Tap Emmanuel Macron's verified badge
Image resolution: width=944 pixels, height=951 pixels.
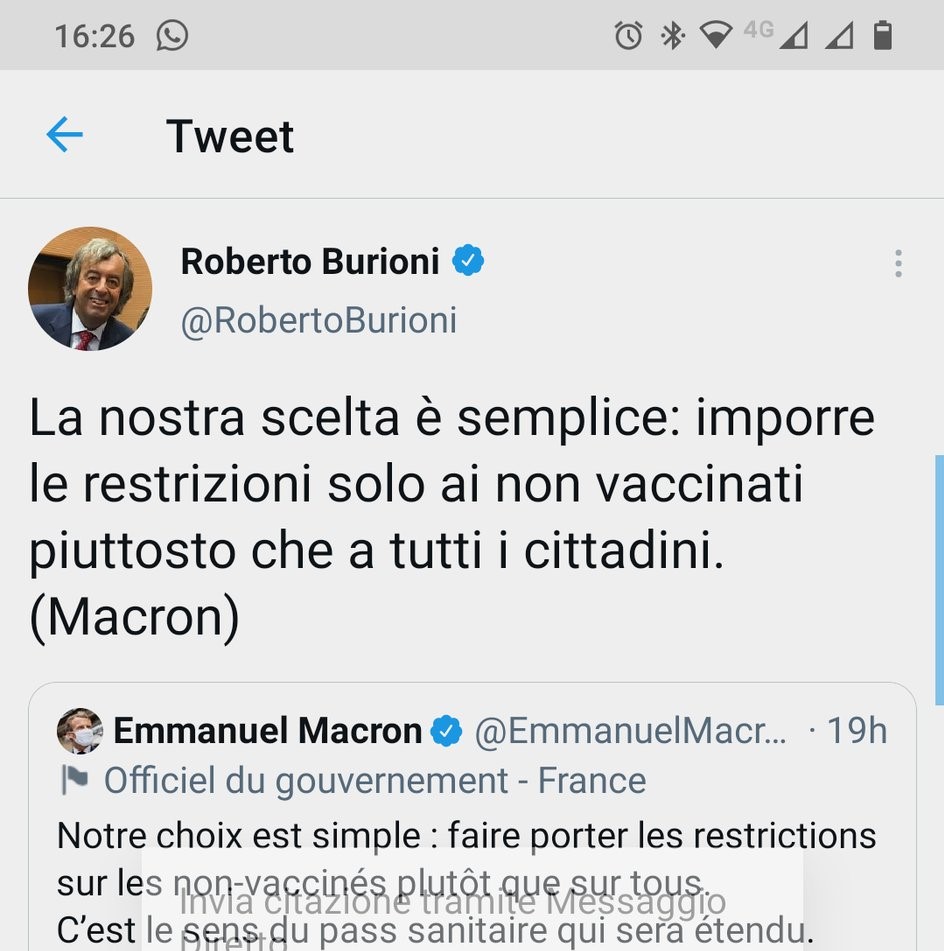[x=446, y=732]
